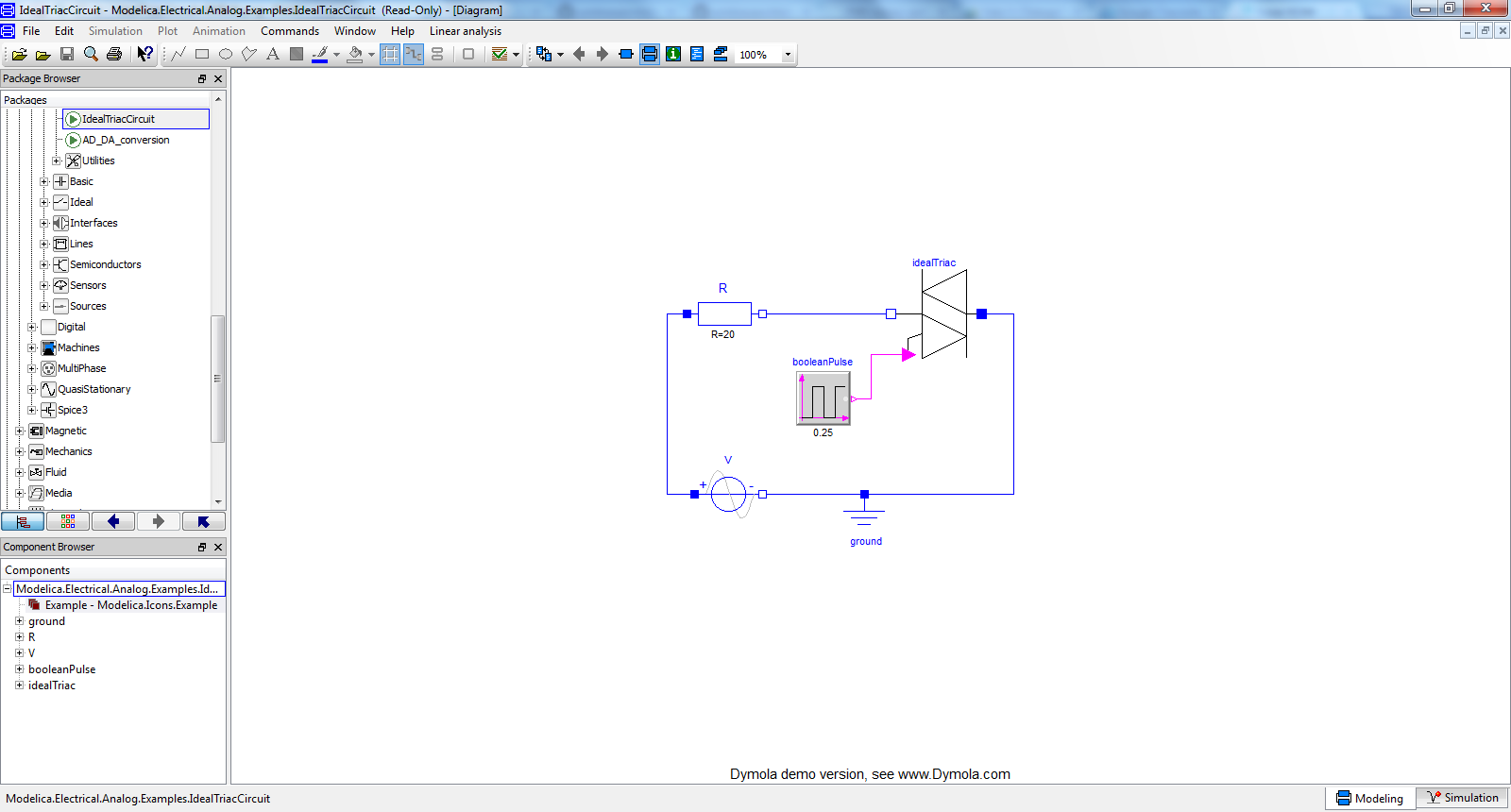
Task: Select the Rectangle drawing tool
Action: click(x=202, y=54)
